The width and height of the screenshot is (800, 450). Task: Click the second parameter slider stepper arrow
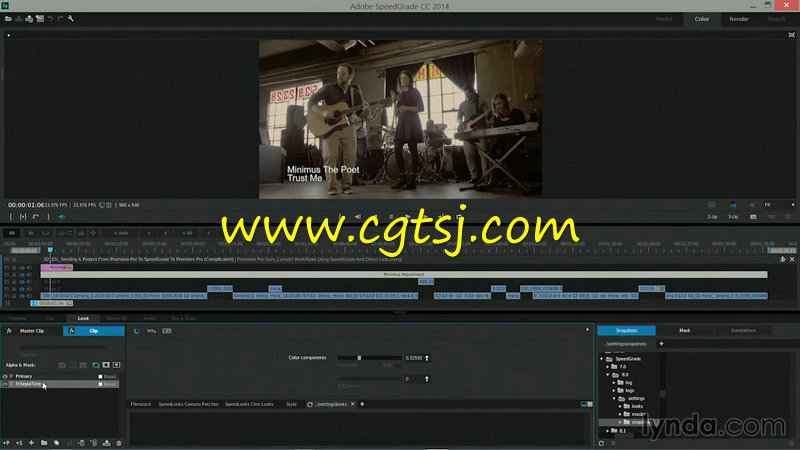click(427, 379)
